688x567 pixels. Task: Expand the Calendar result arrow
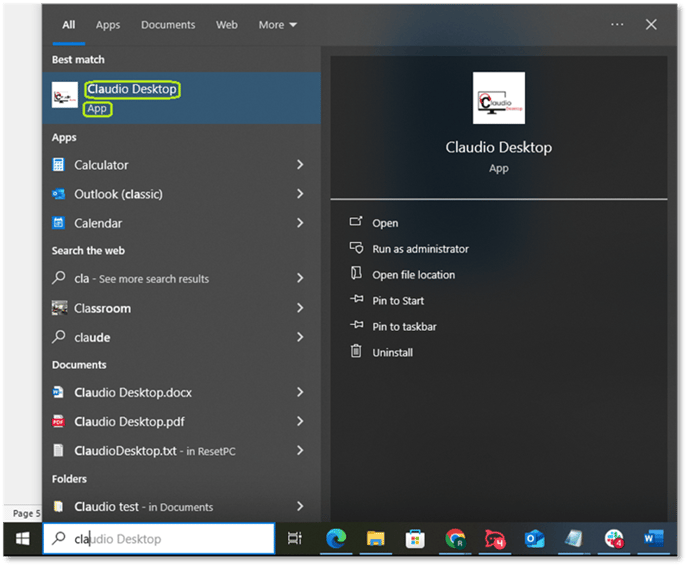coord(300,223)
